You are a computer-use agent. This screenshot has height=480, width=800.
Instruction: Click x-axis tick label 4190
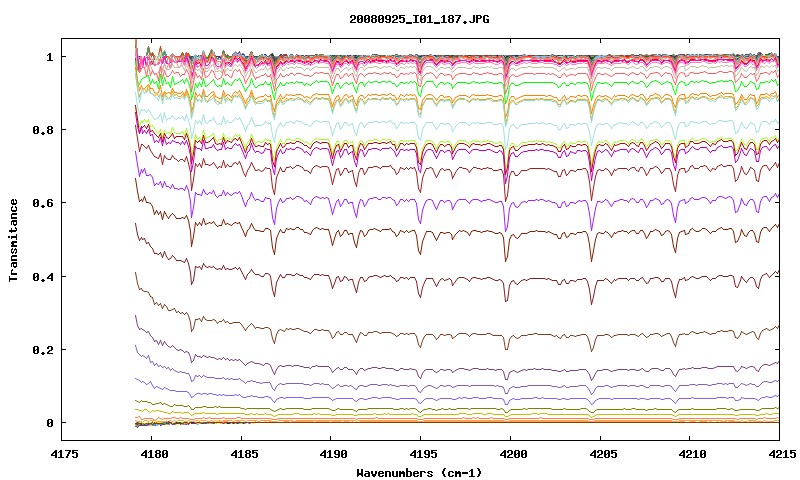tap(334, 454)
